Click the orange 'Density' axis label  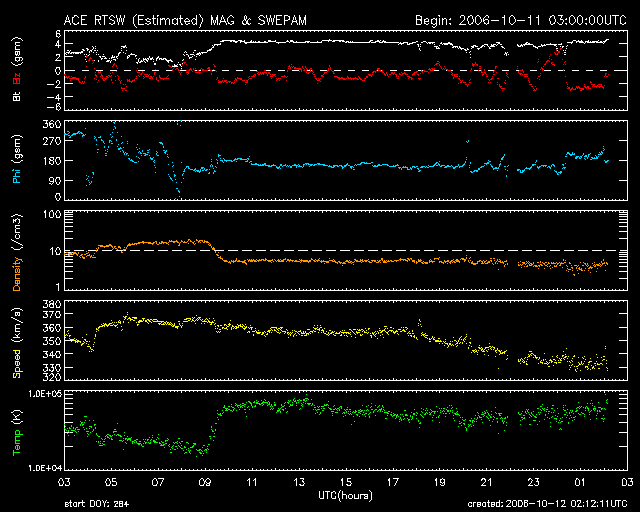17,274
